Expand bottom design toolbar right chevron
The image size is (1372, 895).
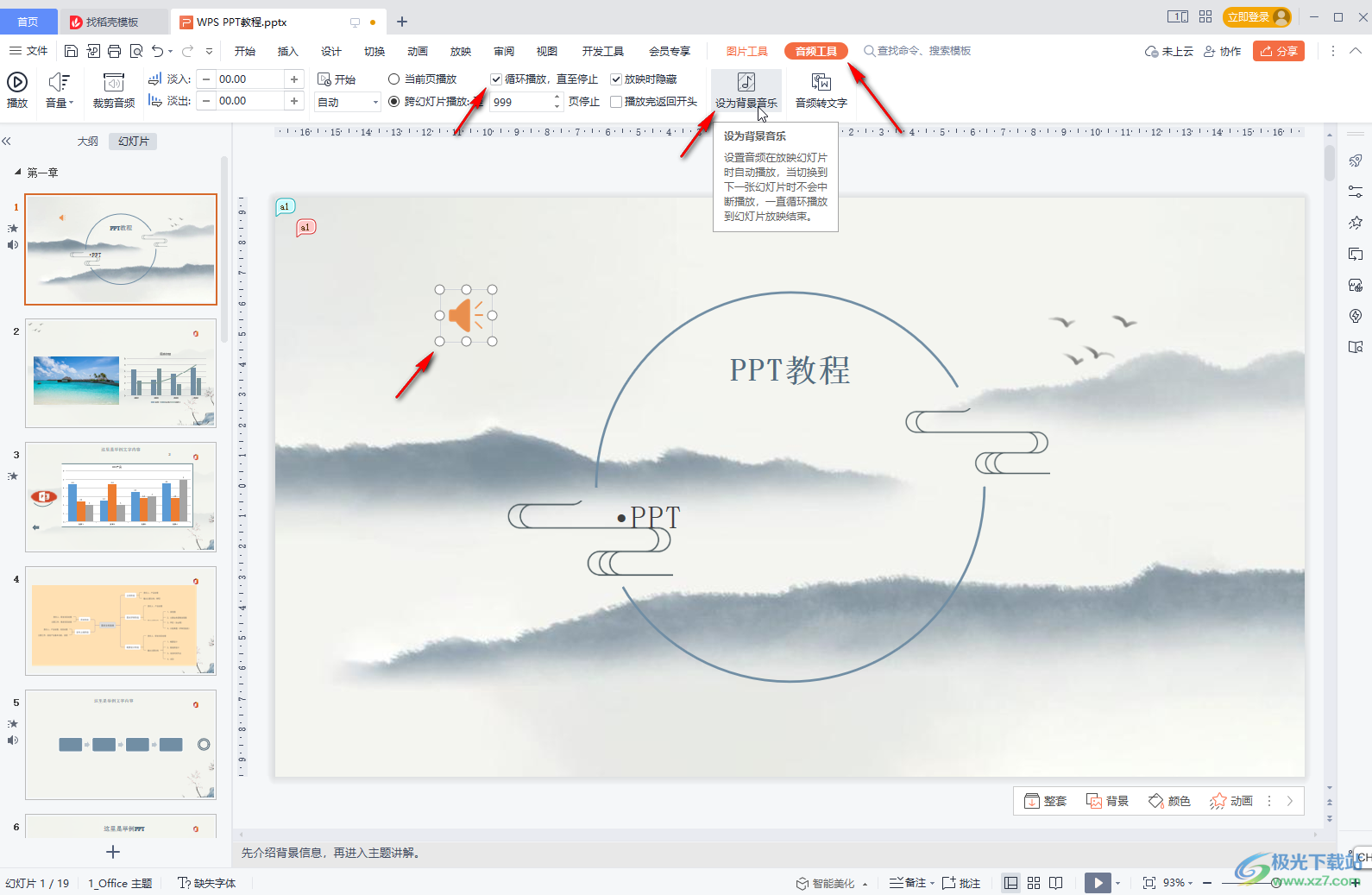1289,801
